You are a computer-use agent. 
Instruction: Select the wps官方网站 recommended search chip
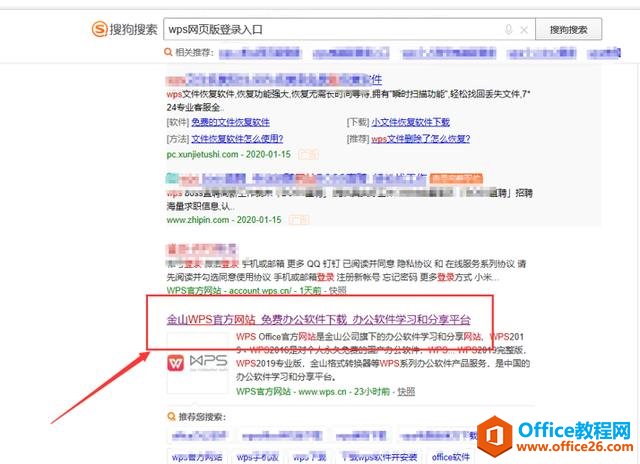(x=197, y=457)
